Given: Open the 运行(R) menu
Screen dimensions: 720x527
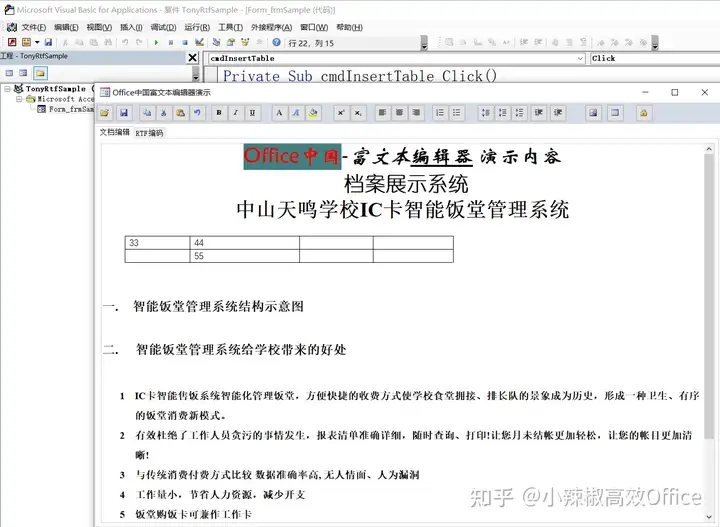Looking at the screenshot, I should (197, 28).
